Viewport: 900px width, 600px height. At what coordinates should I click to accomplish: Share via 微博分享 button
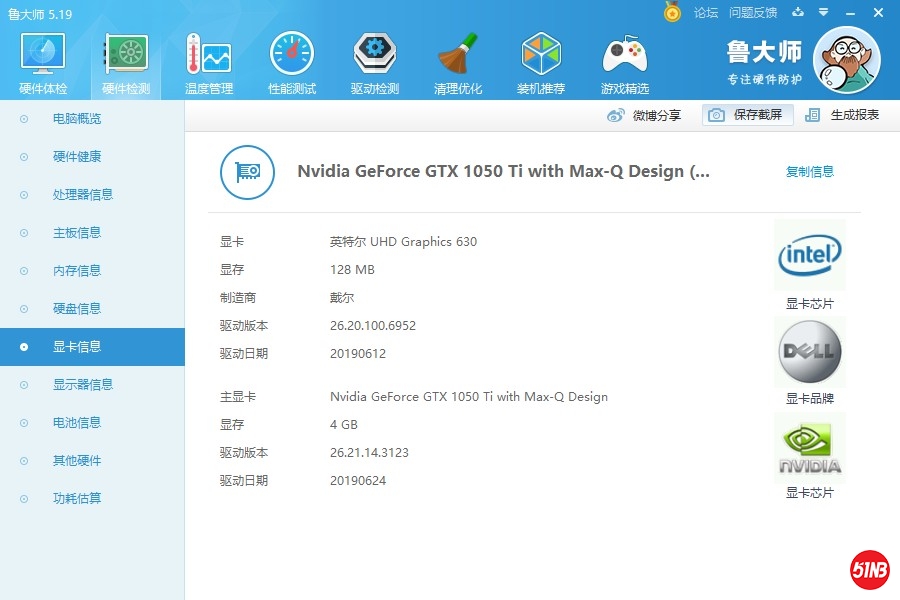(645, 115)
